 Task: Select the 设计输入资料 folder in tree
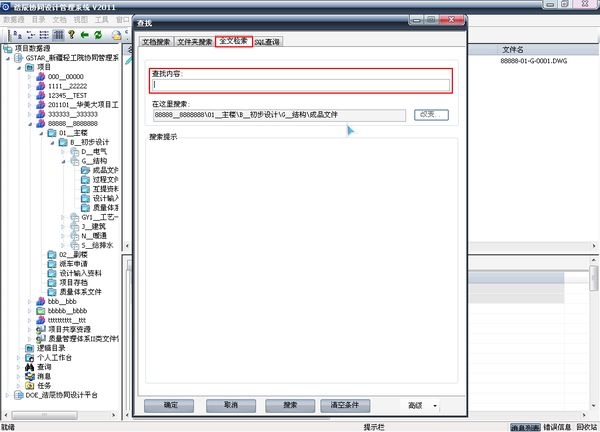click(x=80, y=273)
